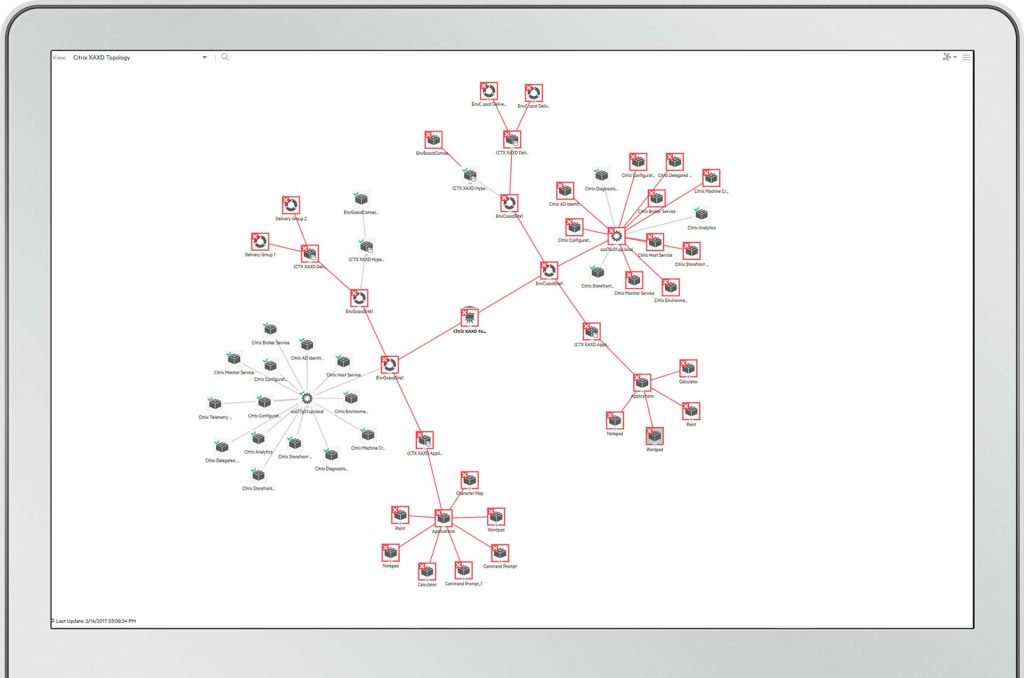The width and height of the screenshot is (1024, 678).
Task: Select the Command Prompt node
Action: tap(500, 553)
